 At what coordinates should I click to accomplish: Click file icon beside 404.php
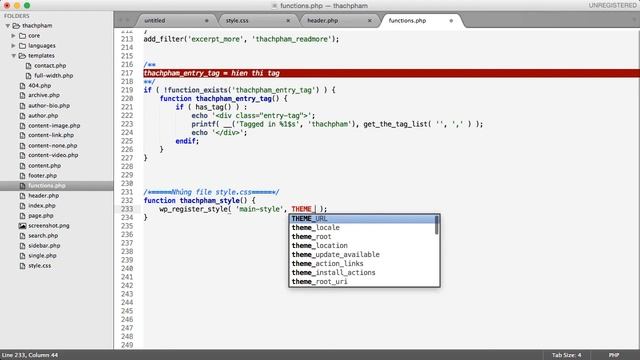tap(22, 86)
